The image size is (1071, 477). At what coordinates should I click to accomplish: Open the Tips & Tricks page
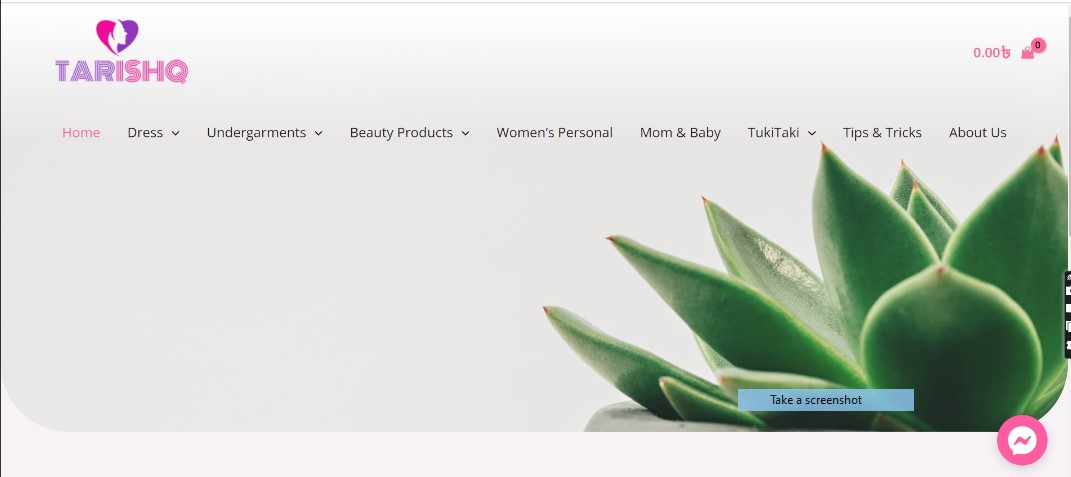pyautogui.click(x=882, y=133)
